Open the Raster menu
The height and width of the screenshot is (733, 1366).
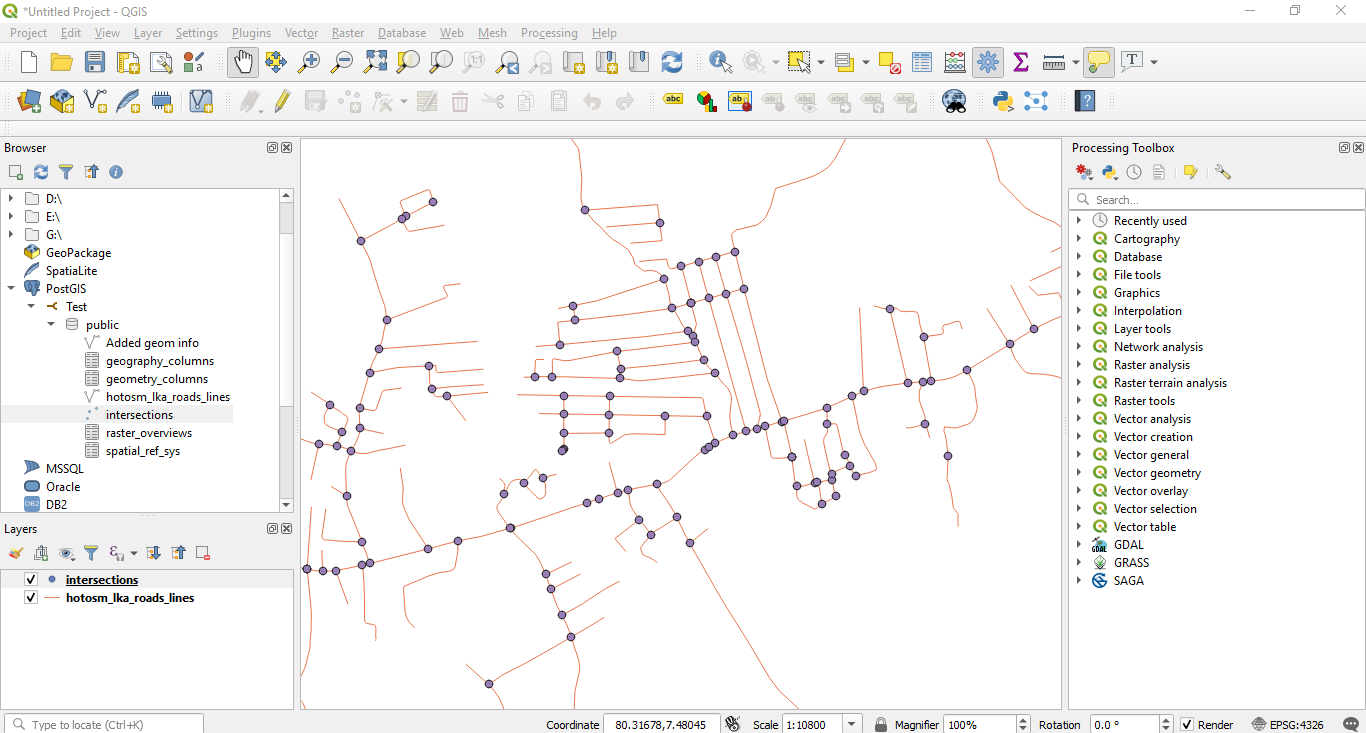coord(348,33)
